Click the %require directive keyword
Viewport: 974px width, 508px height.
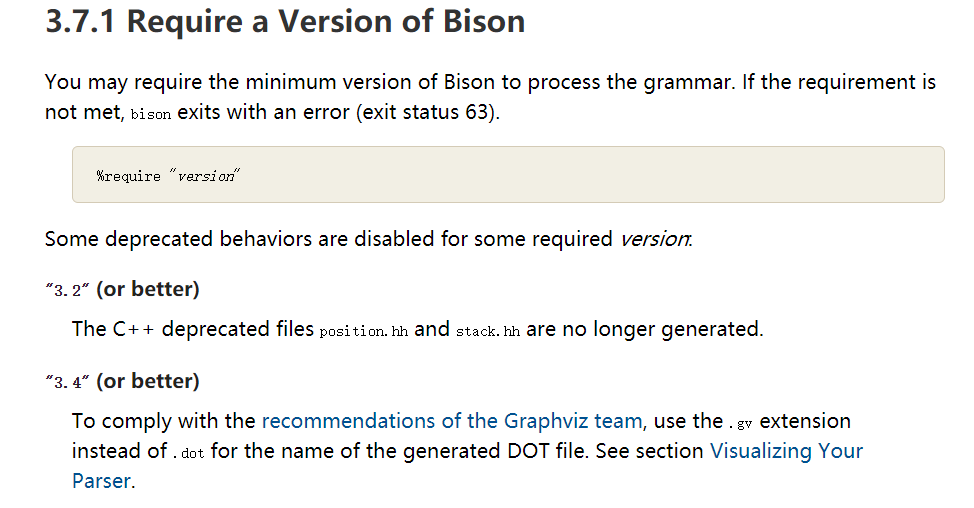coord(128,176)
